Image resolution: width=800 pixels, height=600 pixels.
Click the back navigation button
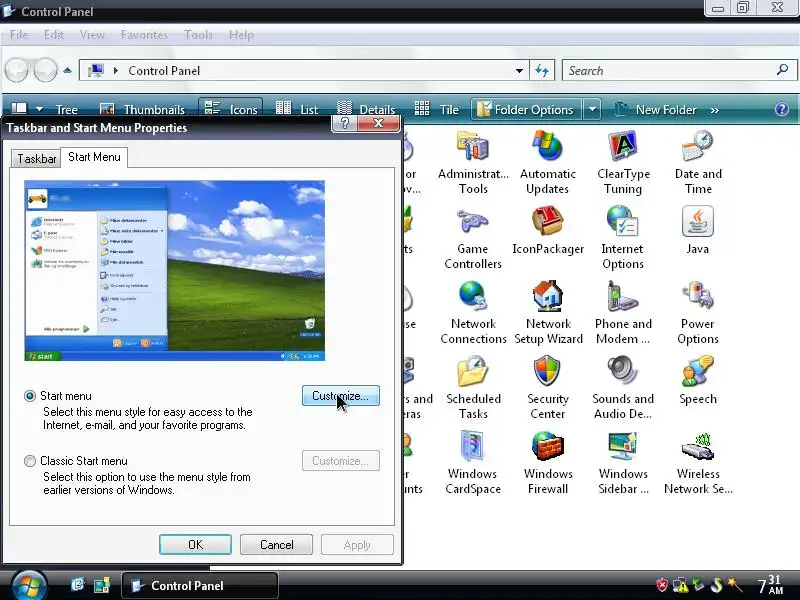pos(17,70)
